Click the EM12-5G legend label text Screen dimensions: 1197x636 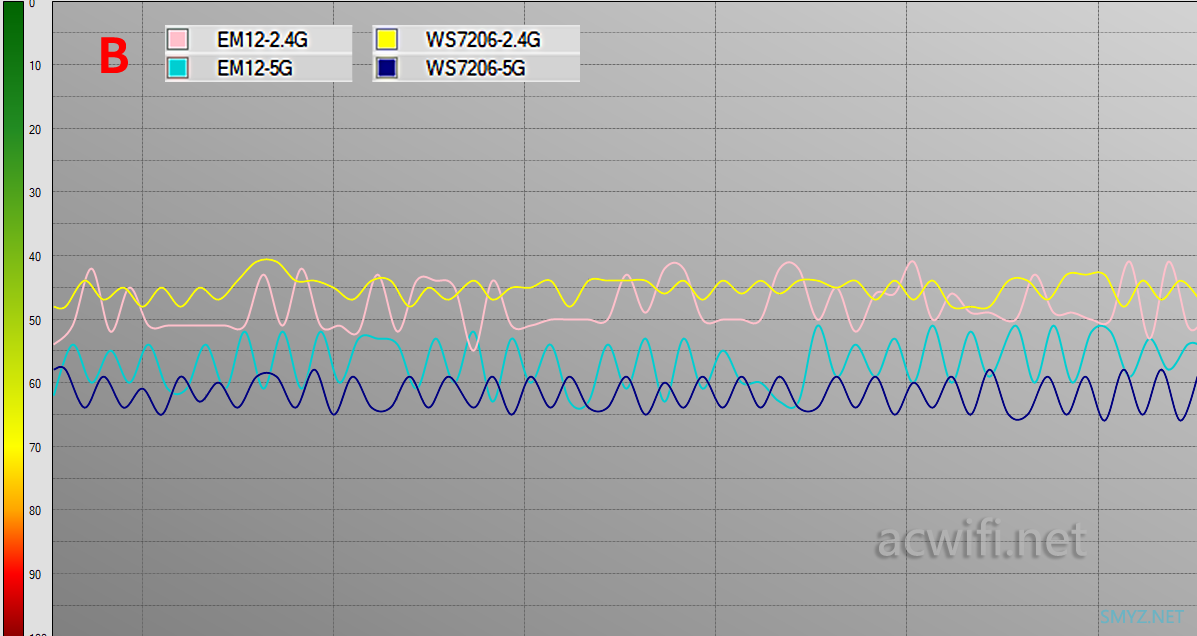coord(256,69)
